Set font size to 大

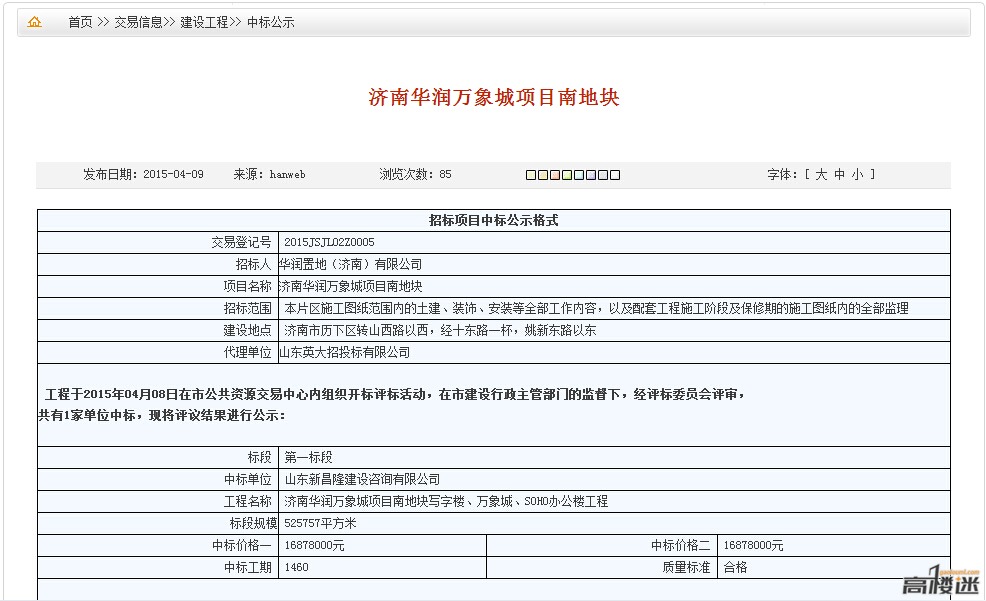coord(821,175)
